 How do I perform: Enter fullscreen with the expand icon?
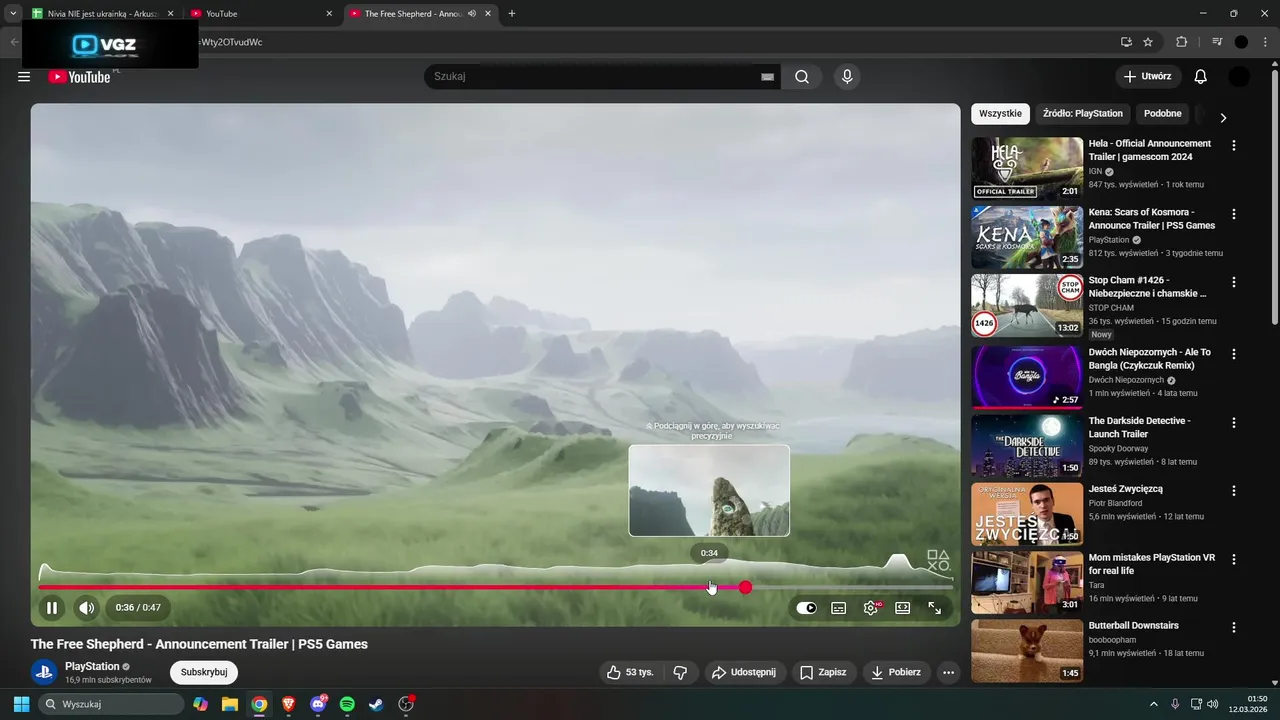pos(935,608)
